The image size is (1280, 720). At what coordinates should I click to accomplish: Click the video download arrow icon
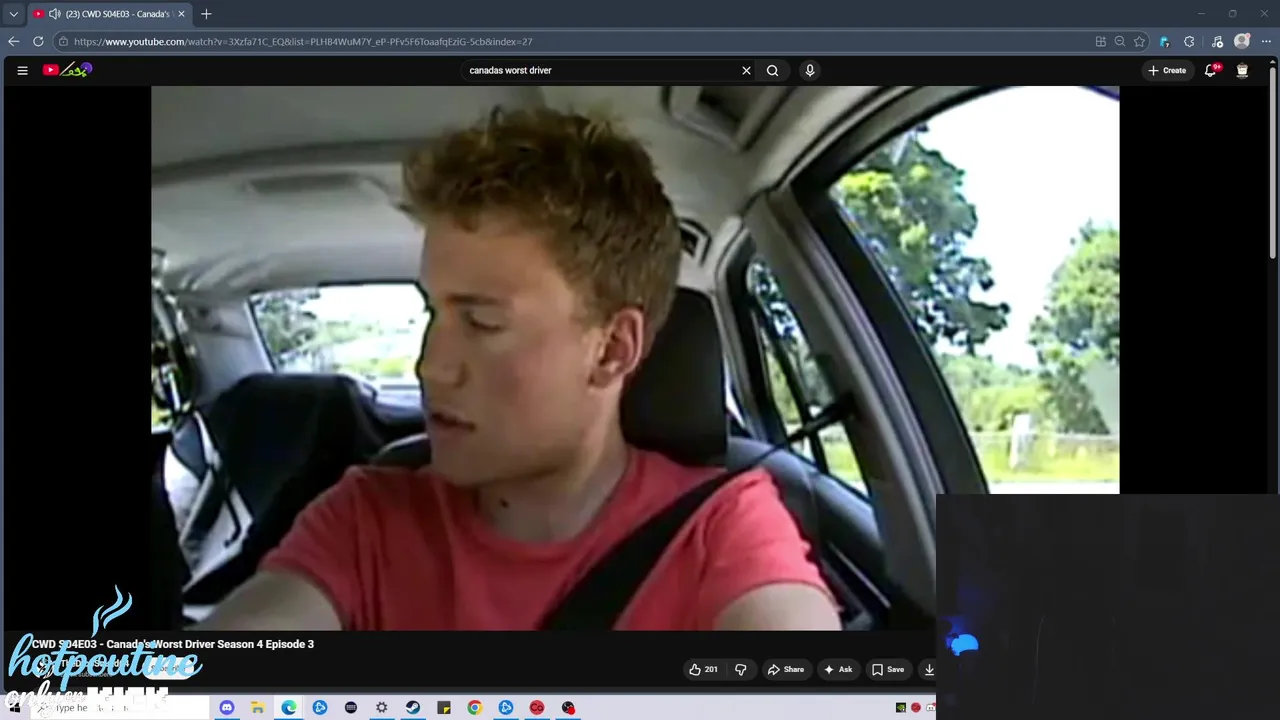click(x=928, y=669)
